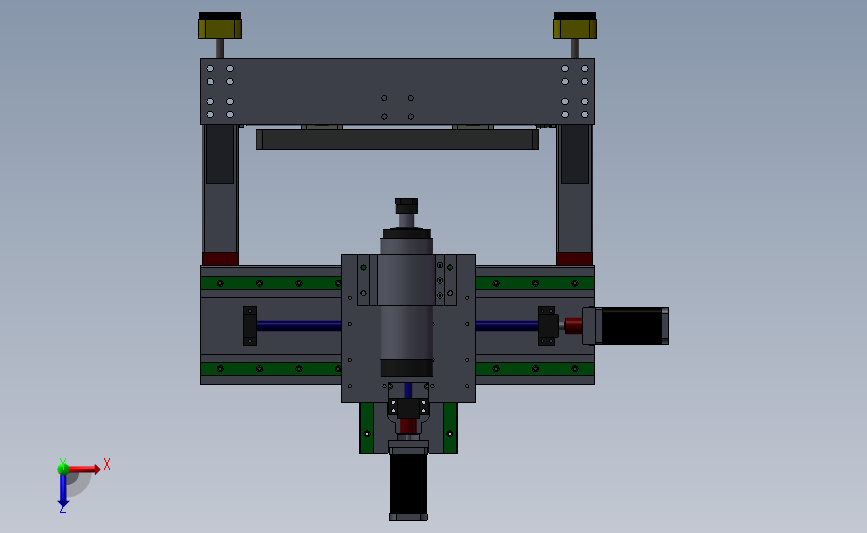Select the upper green linear rail, left section
The width and height of the screenshot is (867, 533).
click(x=271, y=283)
